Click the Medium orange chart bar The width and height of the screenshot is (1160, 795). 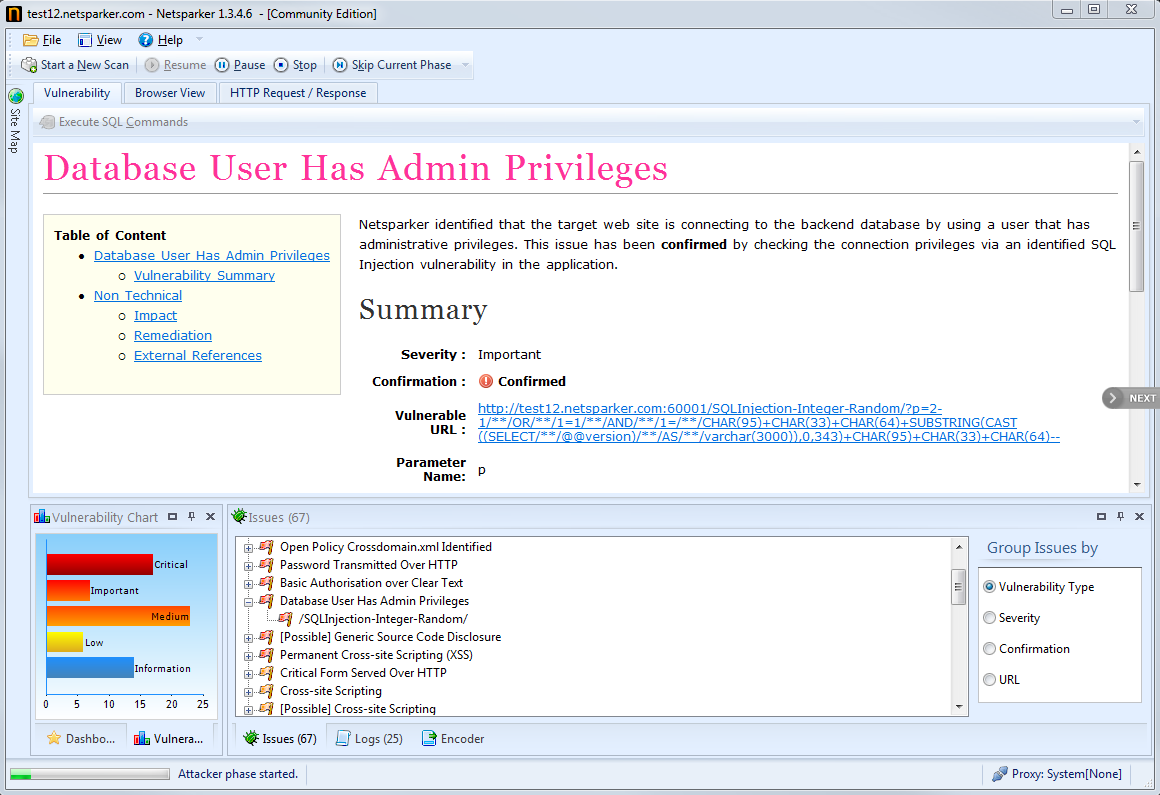(118, 616)
